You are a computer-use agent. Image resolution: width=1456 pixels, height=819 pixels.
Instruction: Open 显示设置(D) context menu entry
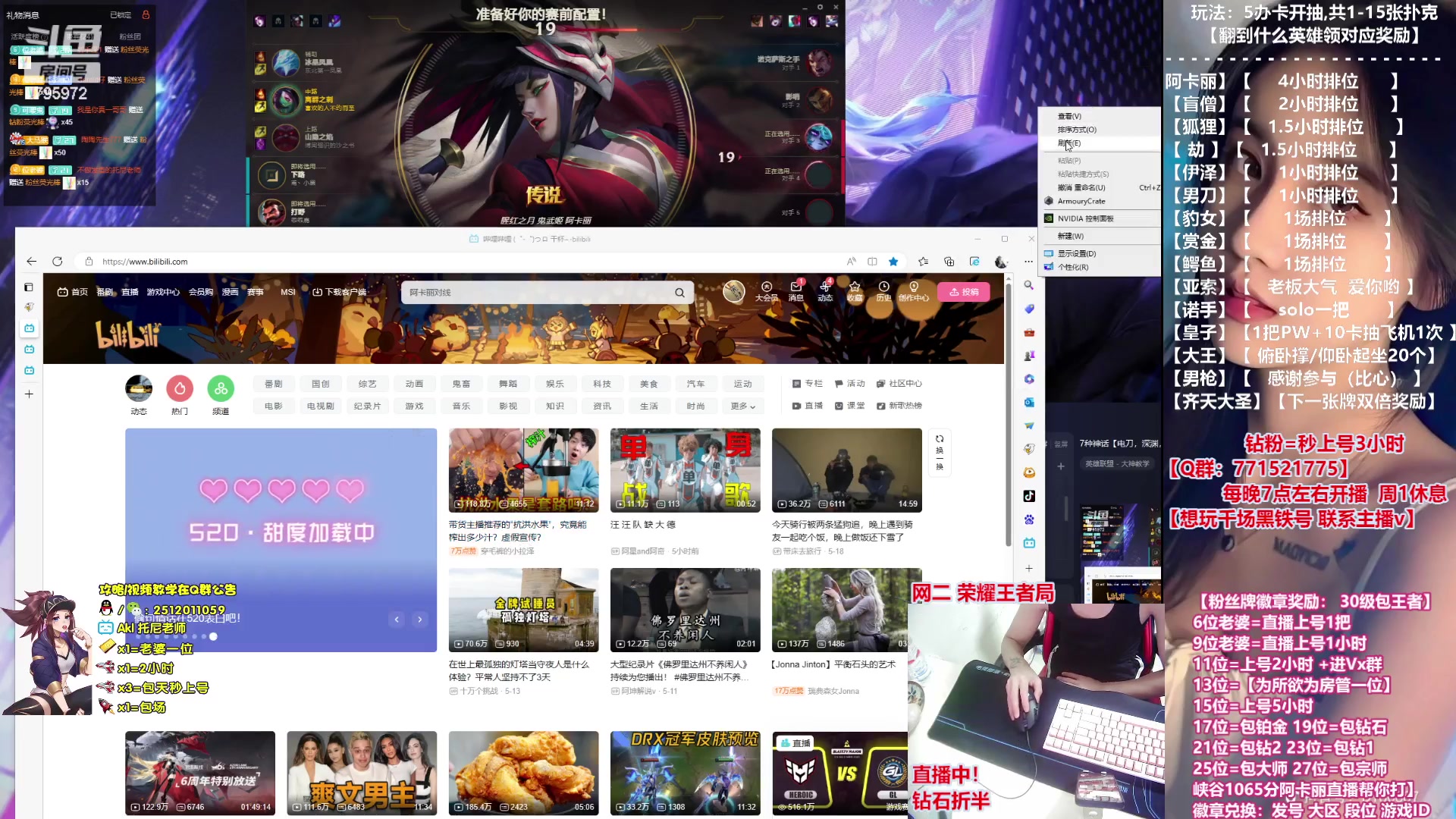tap(1076, 253)
